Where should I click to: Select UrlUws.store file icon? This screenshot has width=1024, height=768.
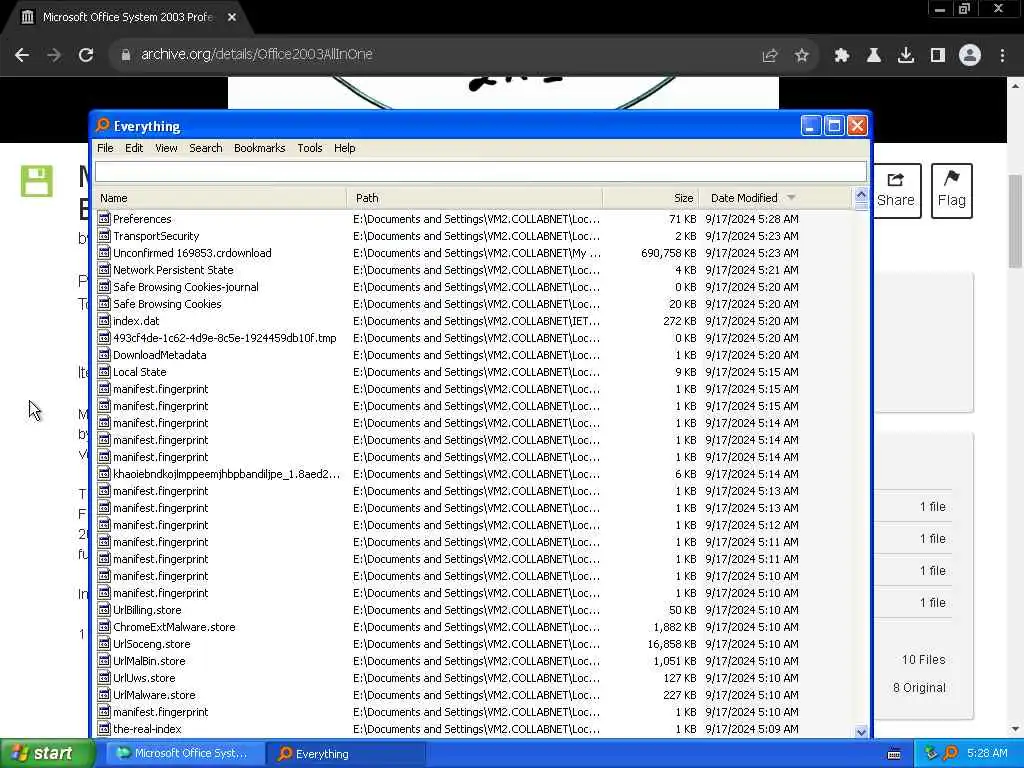click(x=104, y=678)
